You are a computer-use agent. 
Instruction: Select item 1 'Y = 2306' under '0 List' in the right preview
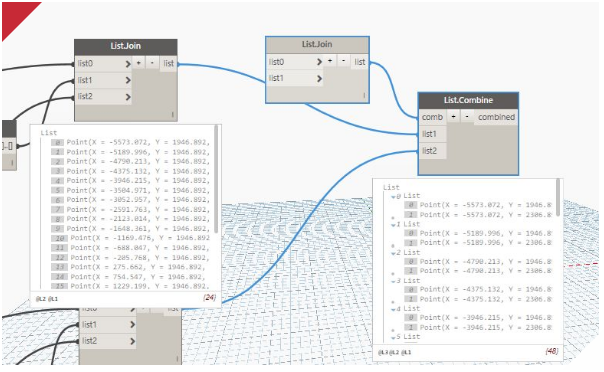[x=478, y=215]
